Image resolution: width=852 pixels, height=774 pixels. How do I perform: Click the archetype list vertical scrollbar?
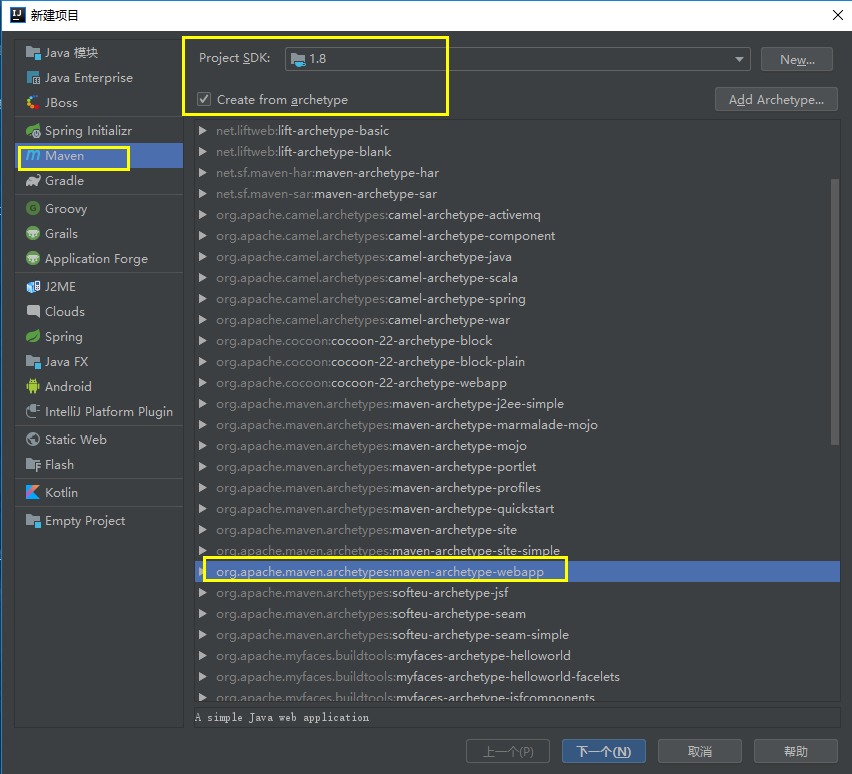(x=835, y=311)
